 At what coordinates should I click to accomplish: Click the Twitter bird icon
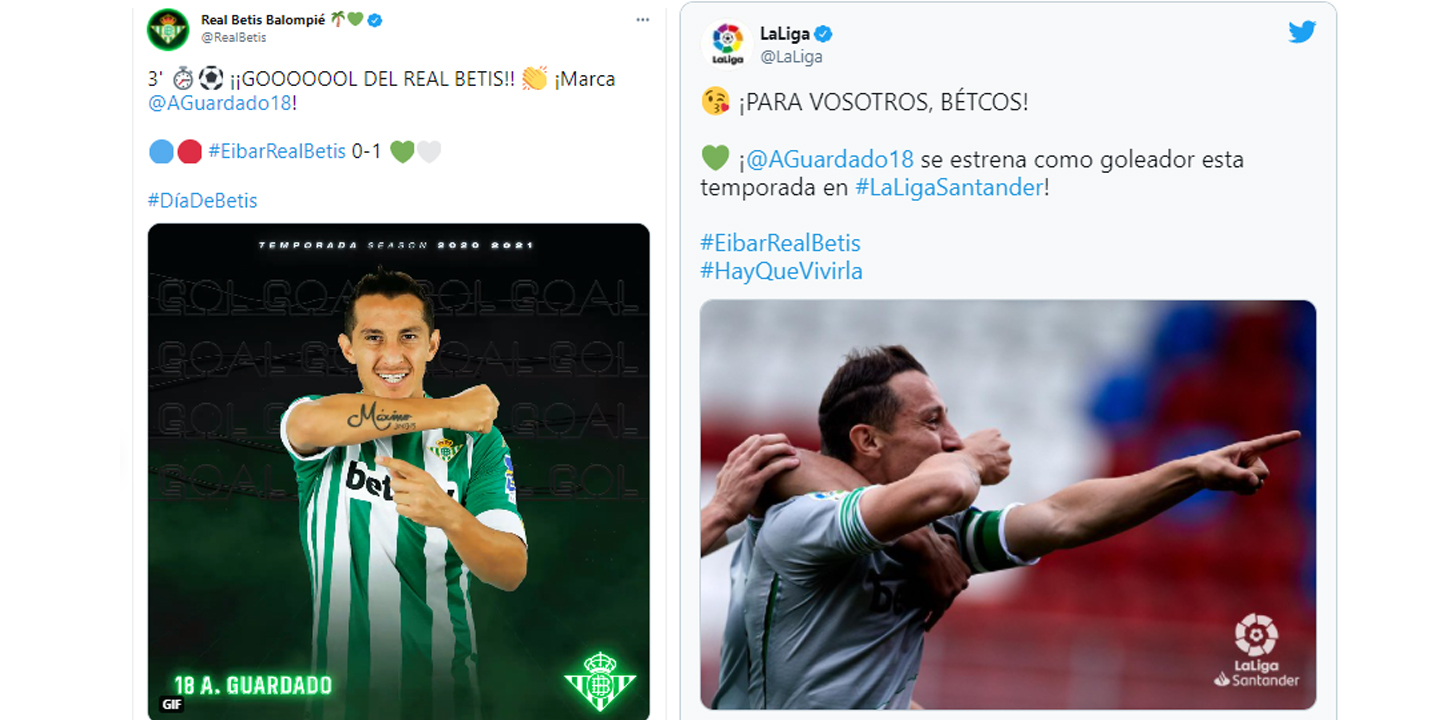click(1301, 32)
